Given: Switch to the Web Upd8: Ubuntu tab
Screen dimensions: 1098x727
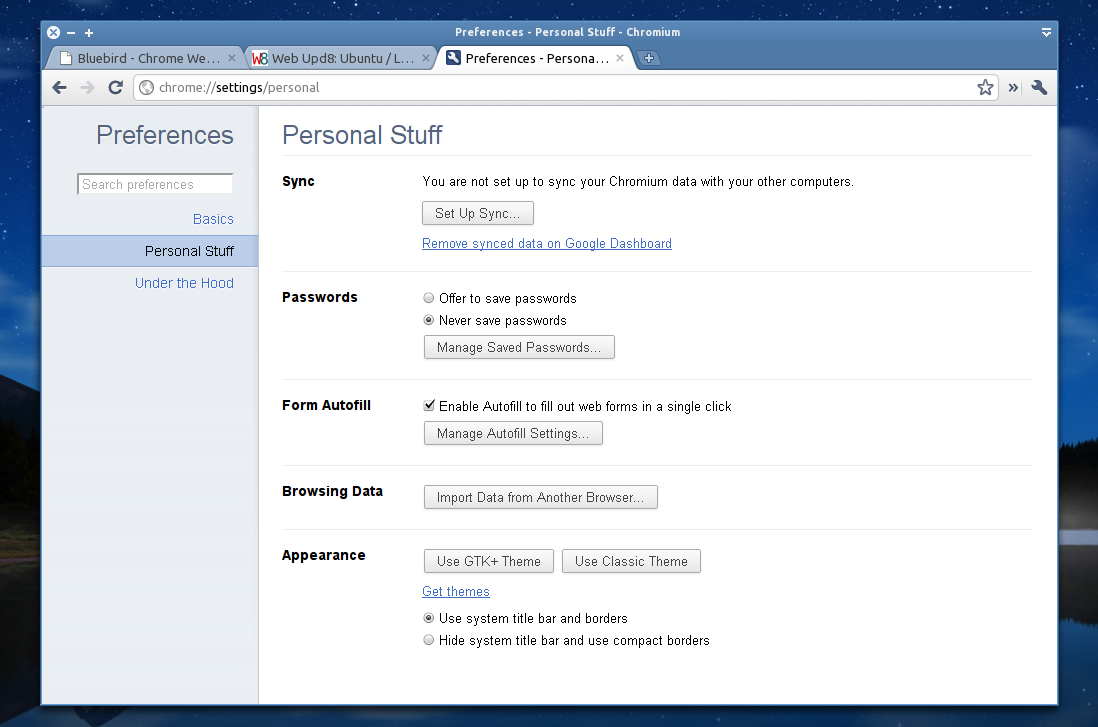Looking at the screenshot, I should 340,58.
